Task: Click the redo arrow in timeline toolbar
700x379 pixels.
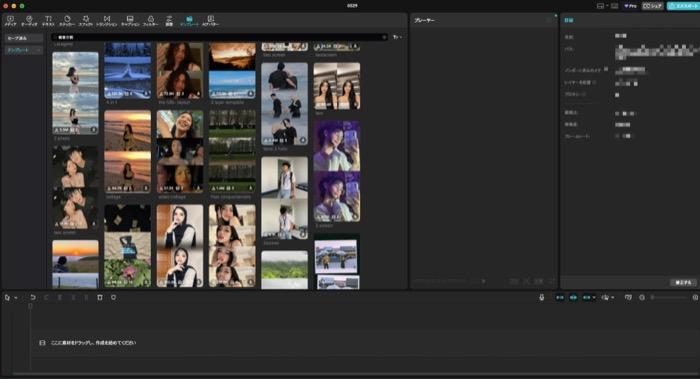Action: point(46,297)
